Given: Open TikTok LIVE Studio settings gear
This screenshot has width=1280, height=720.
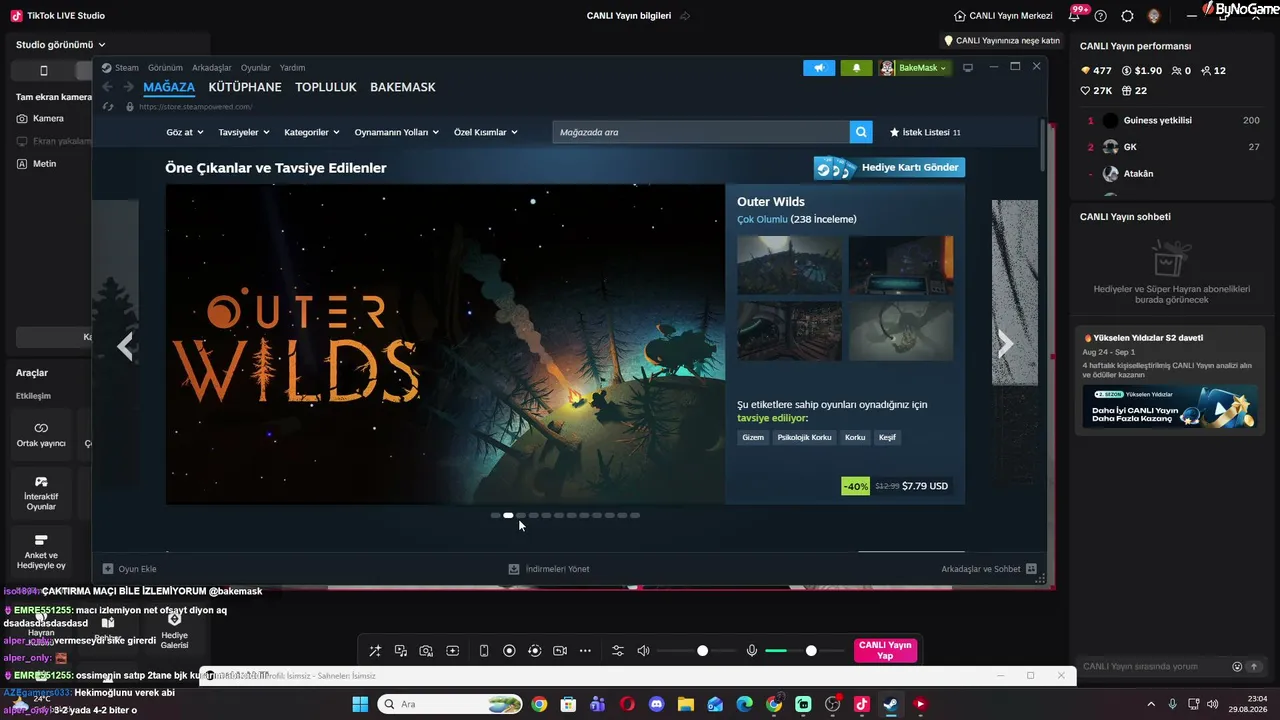Looking at the screenshot, I should tap(1128, 16).
